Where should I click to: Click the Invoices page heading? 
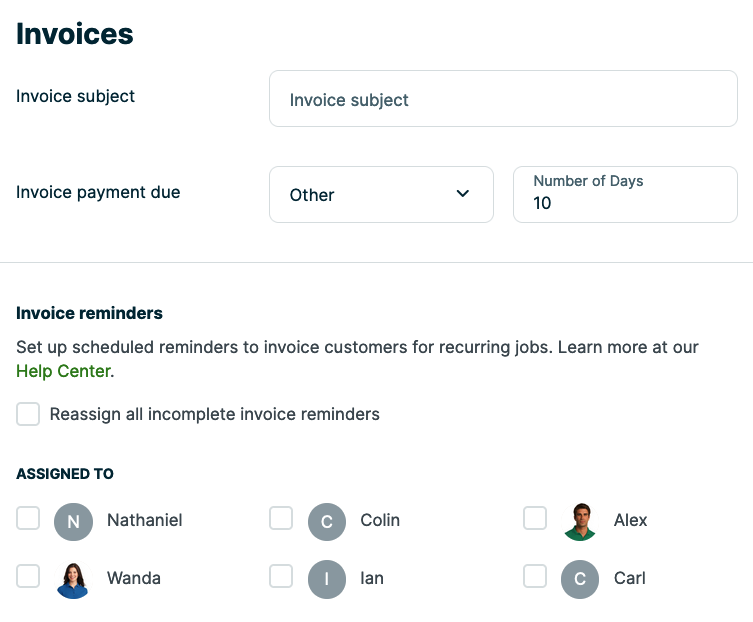(x=75, y=34)
